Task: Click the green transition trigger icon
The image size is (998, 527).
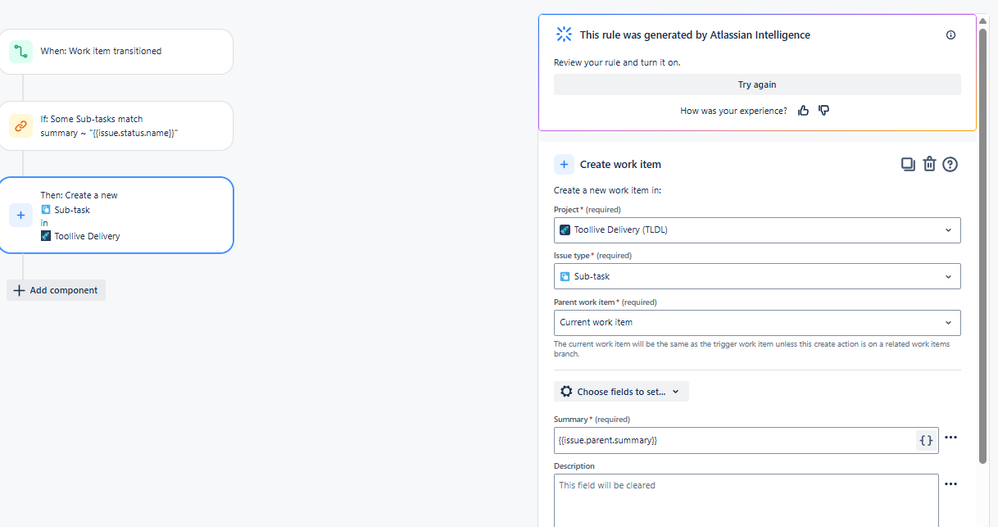Action: click(x=20, y=52)
